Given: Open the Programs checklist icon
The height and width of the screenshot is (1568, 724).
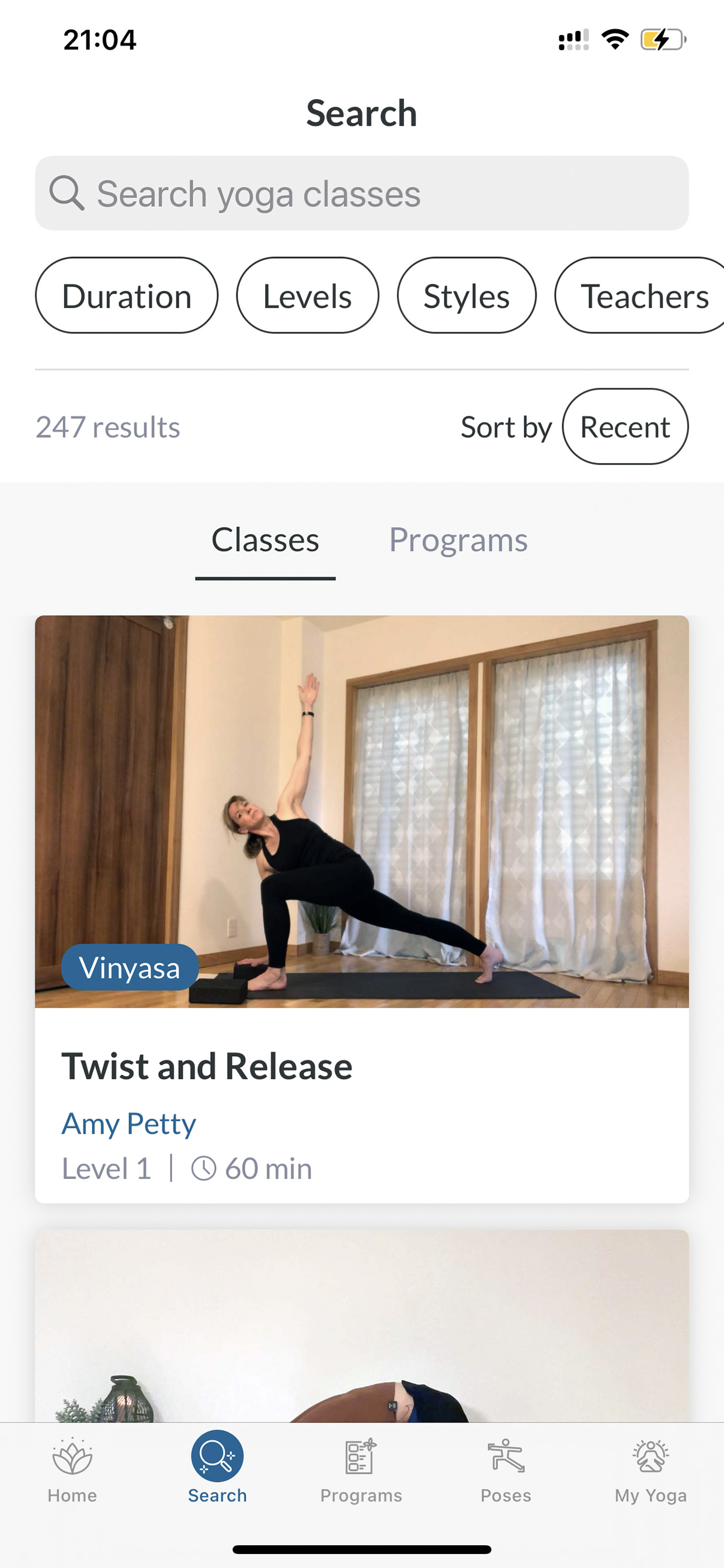Looking at the screenshot, I should point(361,1456).
